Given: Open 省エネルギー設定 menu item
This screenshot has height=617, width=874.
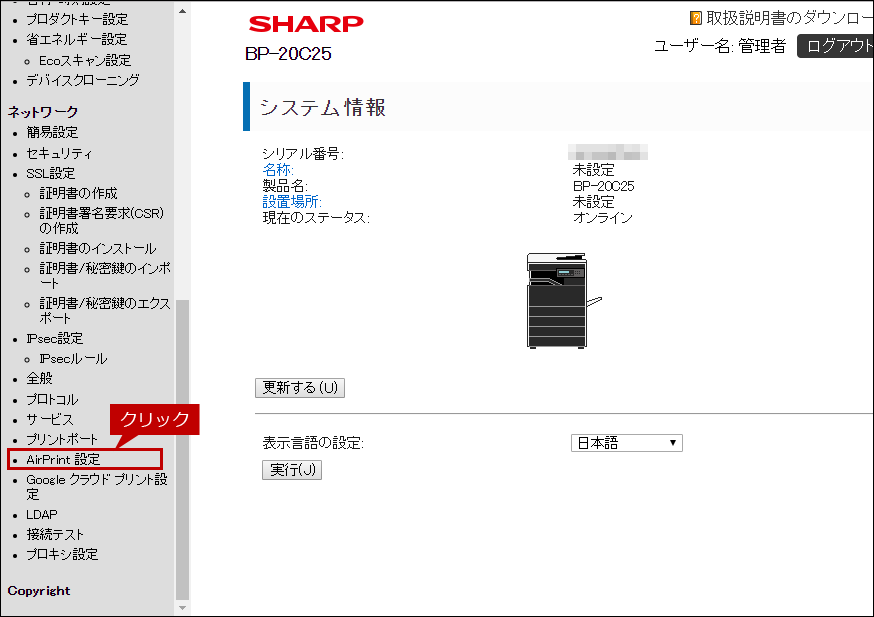Looking at the screenshot, I should point(77,40).
